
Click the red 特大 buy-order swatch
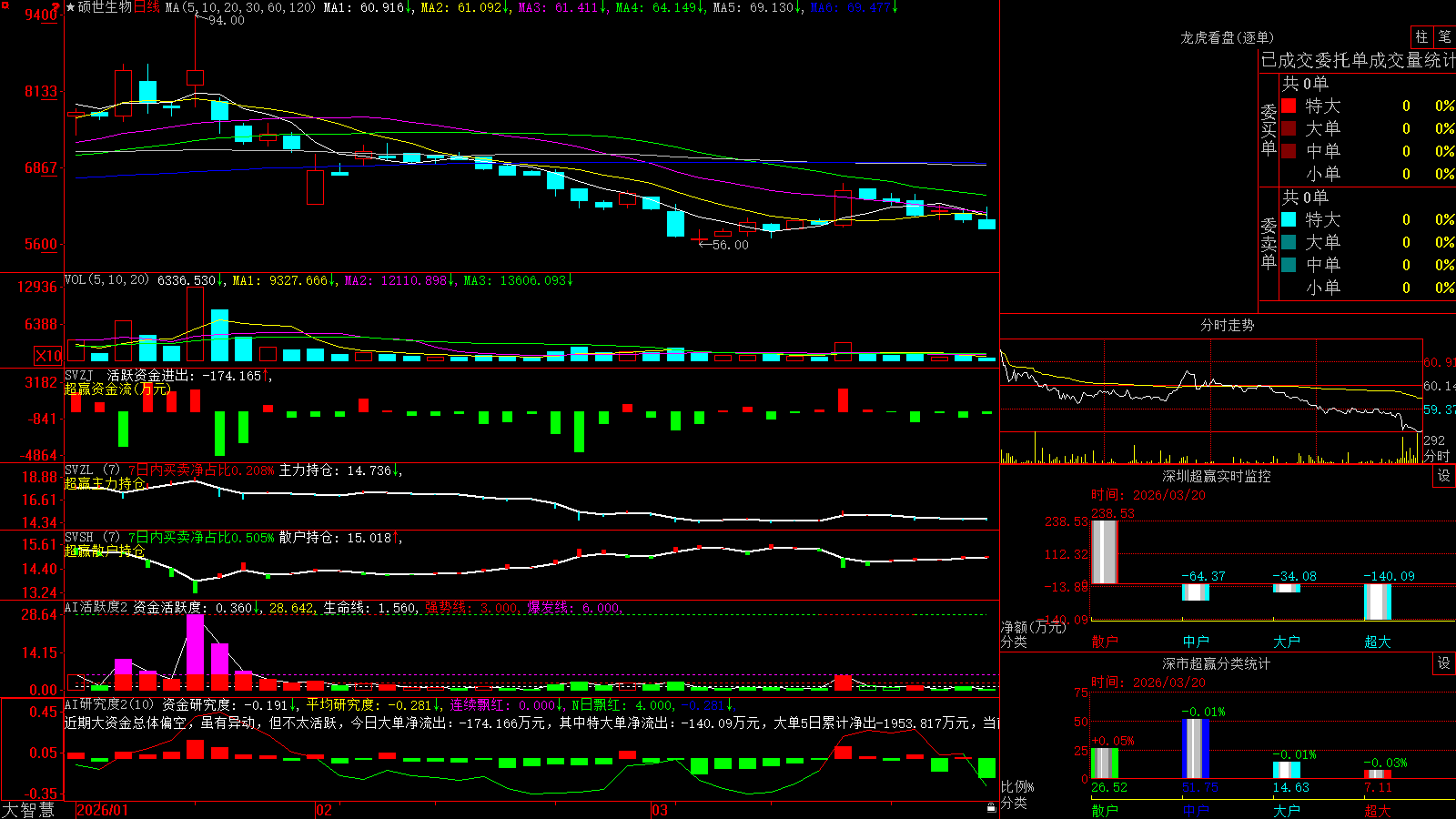pyautogui.click(x=1289, y=106)
